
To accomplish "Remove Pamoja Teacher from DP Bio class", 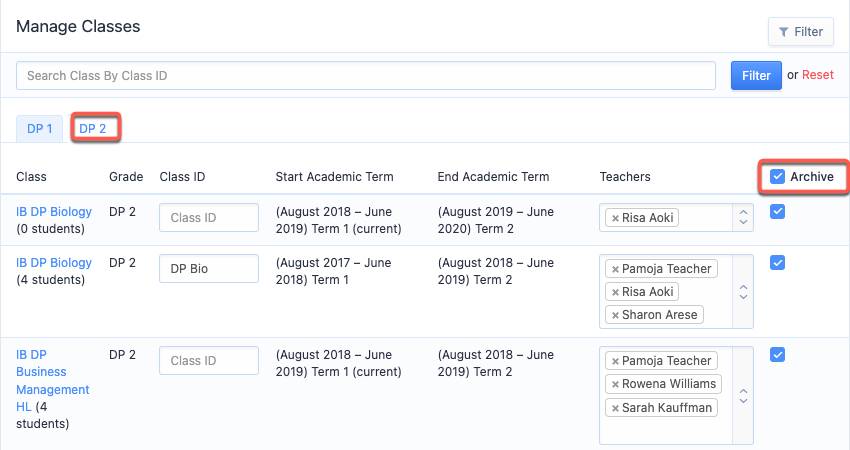I will (x=615, y=269).
